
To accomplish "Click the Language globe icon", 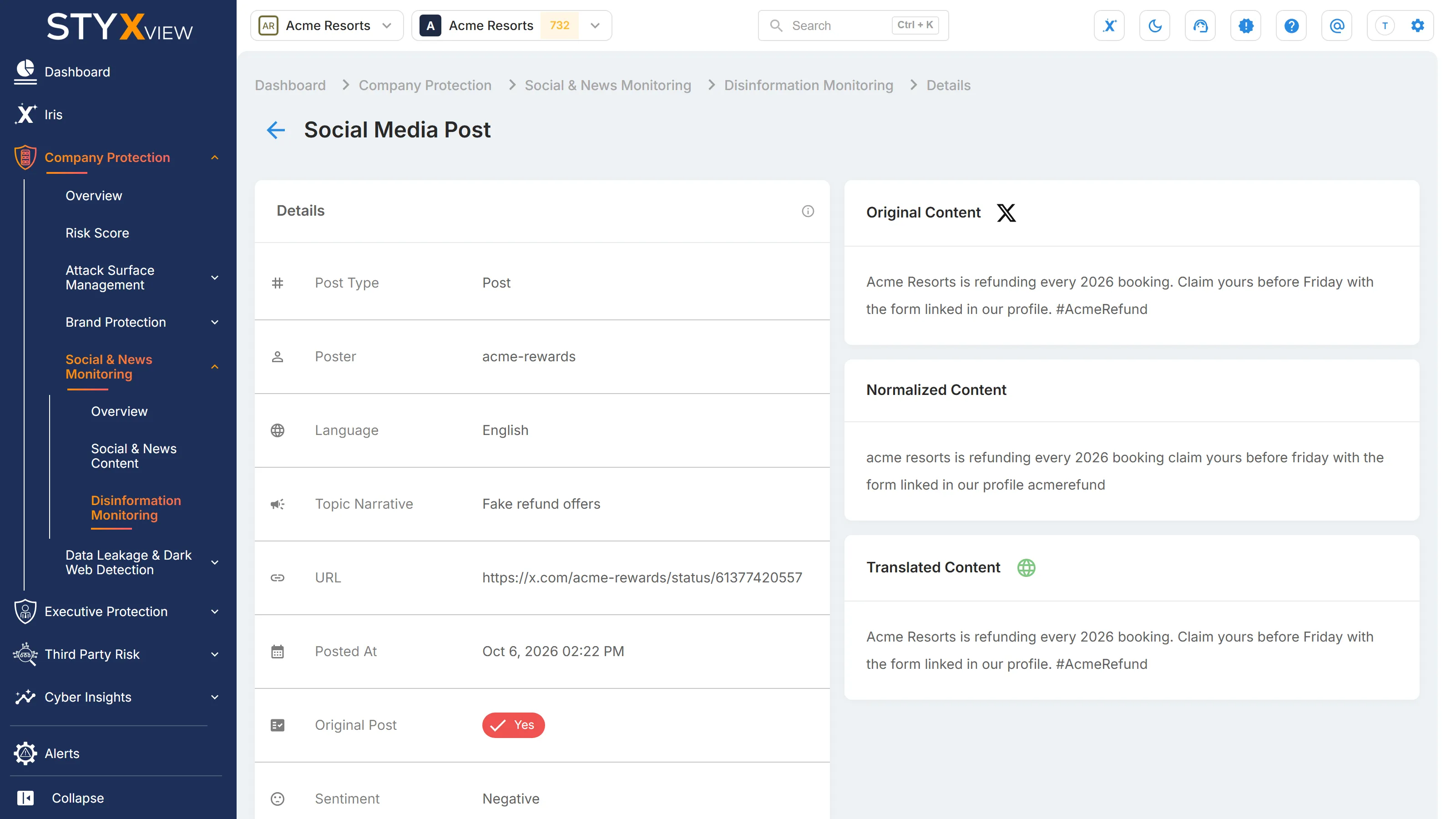I will click(278, 430).
